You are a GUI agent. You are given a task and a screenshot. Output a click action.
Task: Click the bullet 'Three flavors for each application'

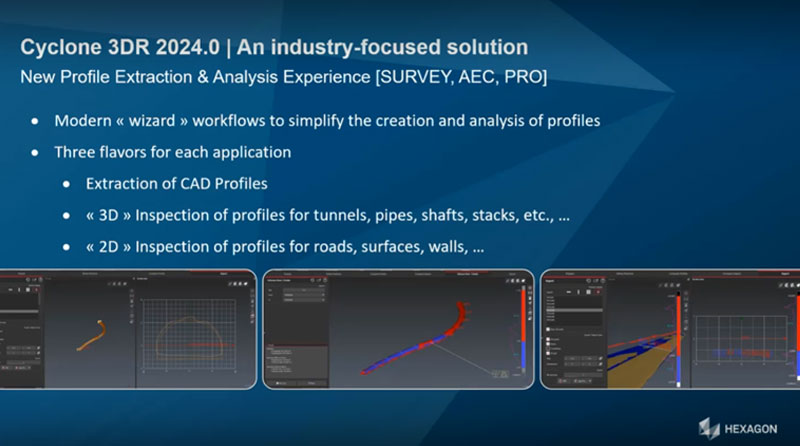point(172,152)
